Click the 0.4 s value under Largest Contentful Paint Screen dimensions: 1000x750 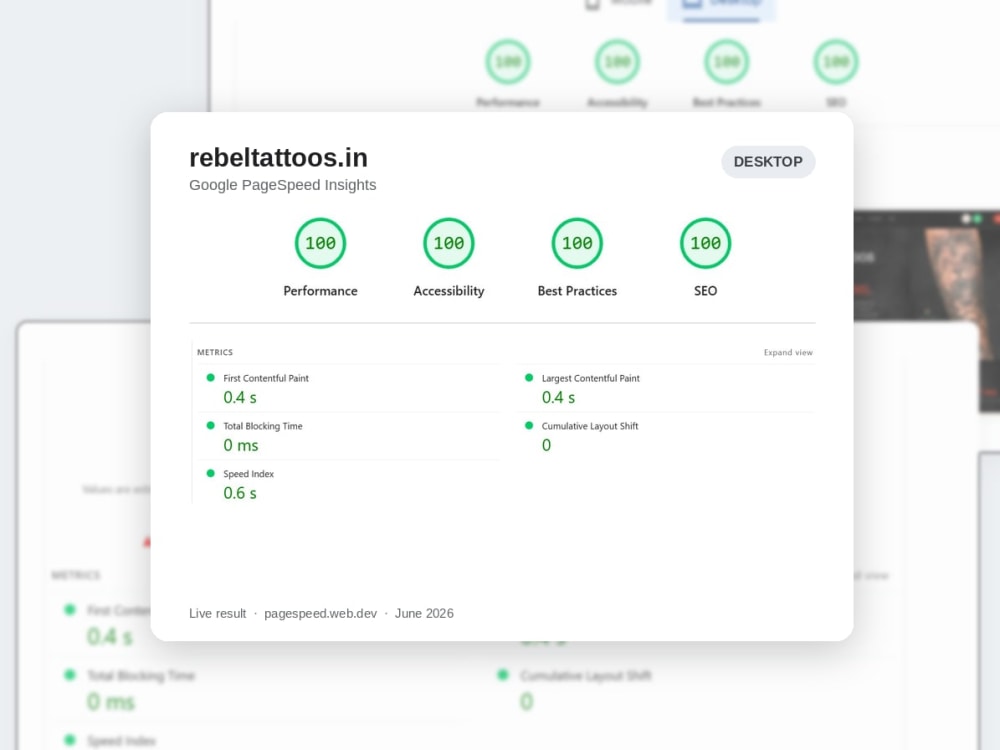pyautogui.click(x=558, y=397)
